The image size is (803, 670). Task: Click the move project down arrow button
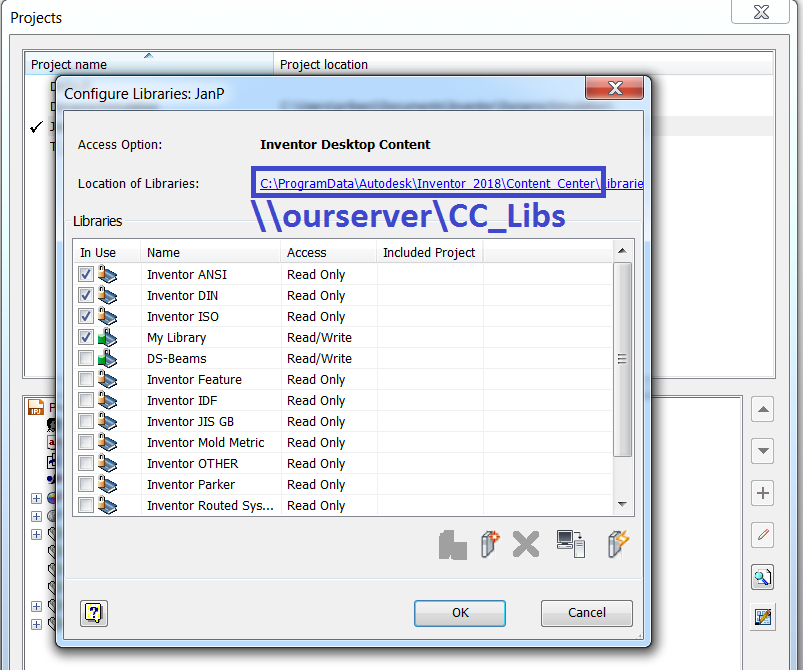coord(763,451)
